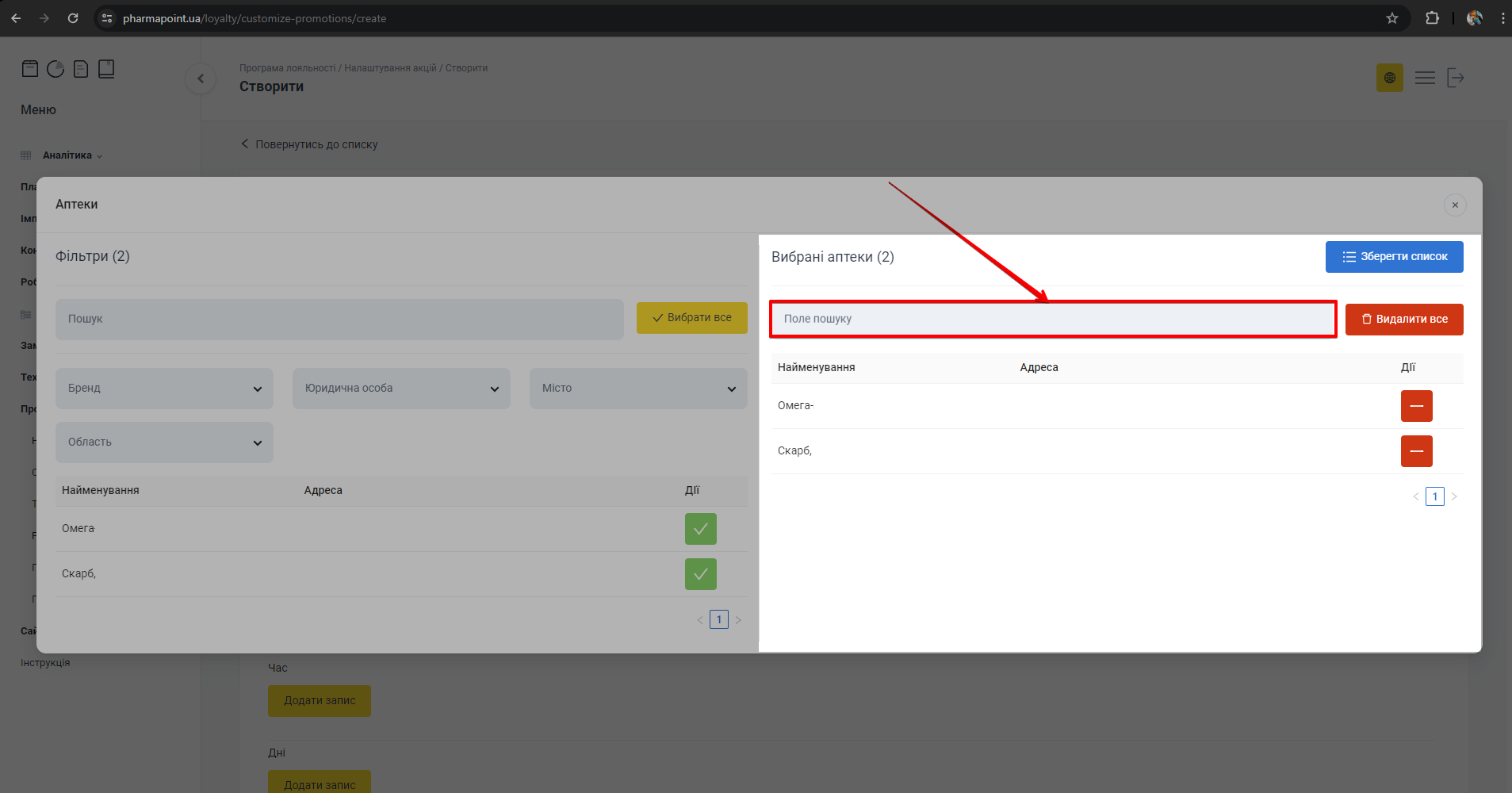
Task: Open the Місто dropdown filter
Action: coord(638,389)
